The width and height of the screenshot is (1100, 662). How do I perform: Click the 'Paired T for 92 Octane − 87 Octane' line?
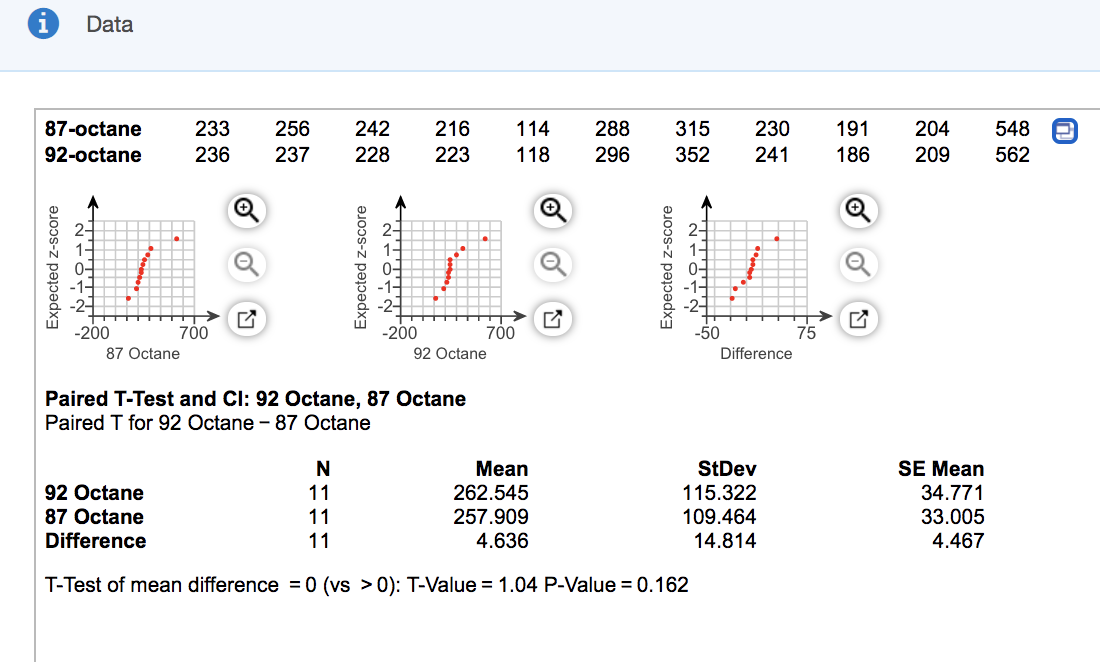[208, 424]
